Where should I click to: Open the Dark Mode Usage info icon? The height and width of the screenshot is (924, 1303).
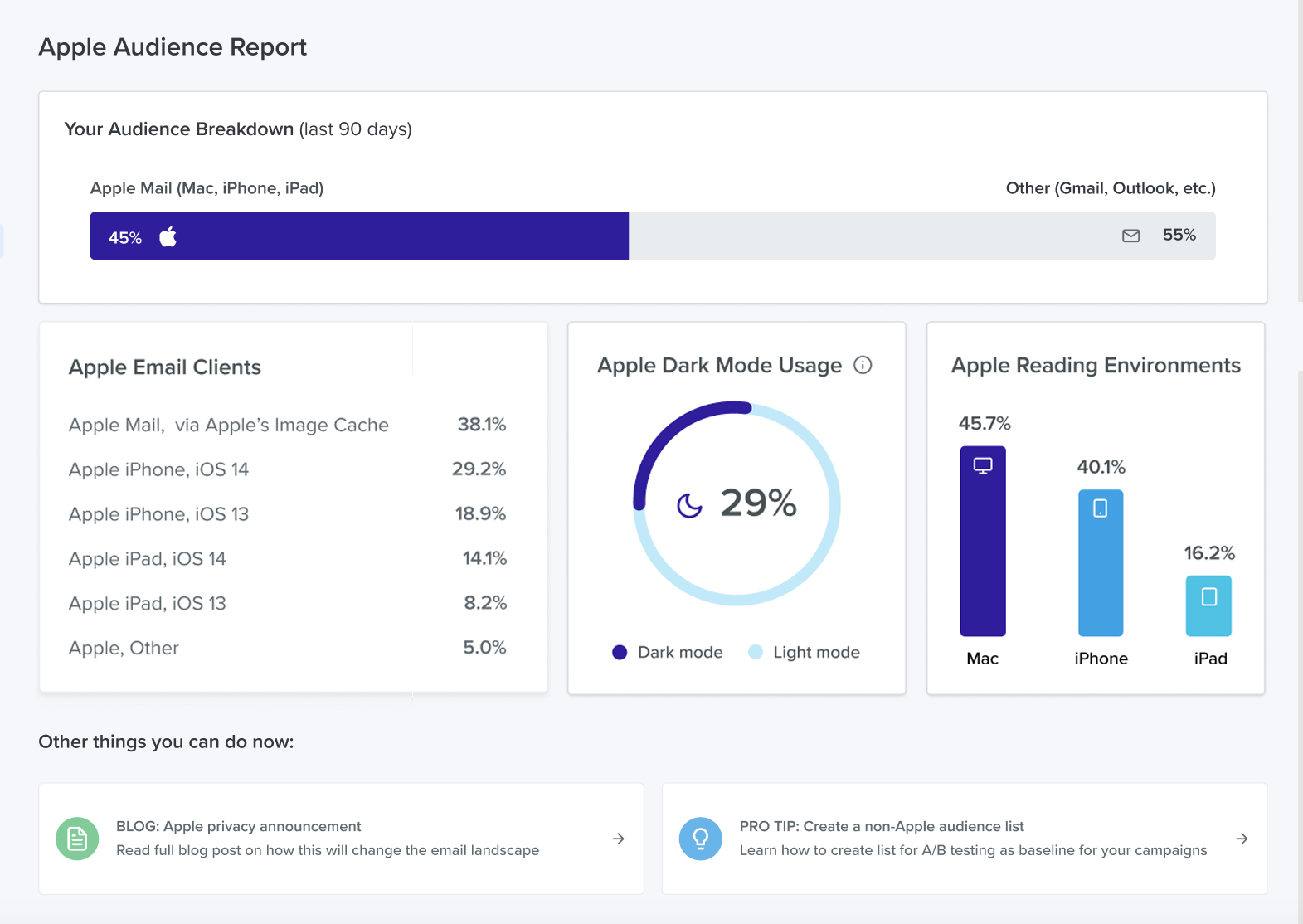(x=863, y=365)
